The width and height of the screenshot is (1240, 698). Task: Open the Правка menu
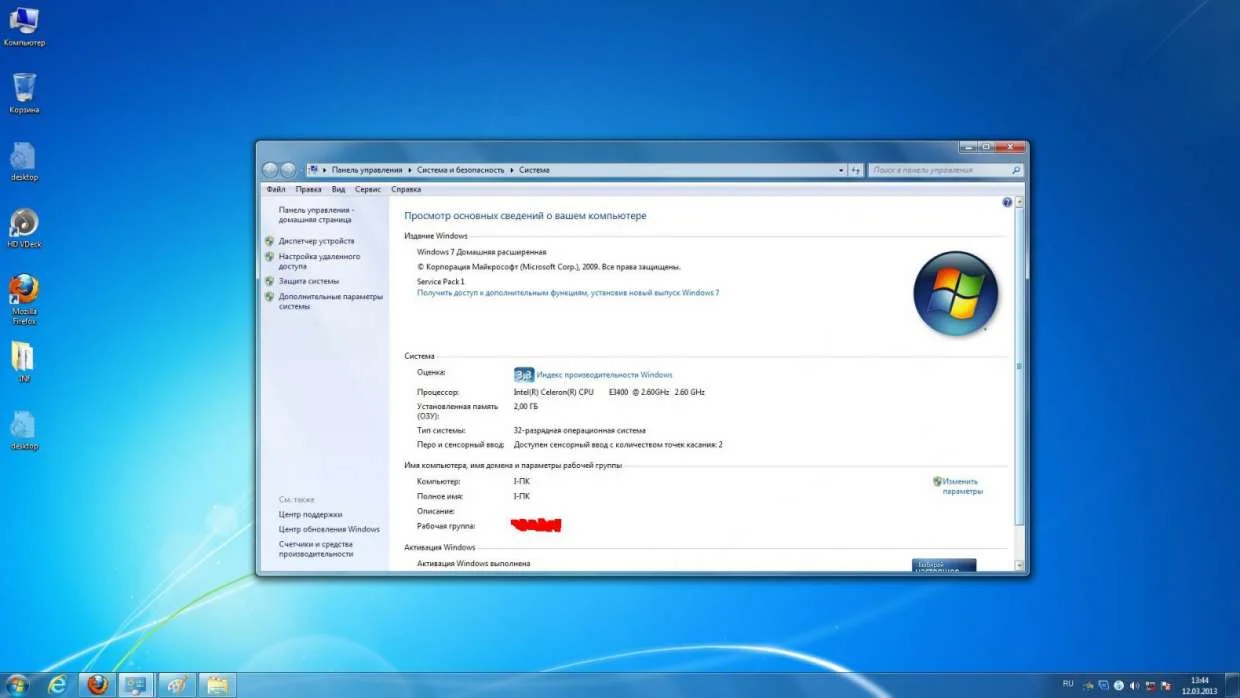point(308,189)
